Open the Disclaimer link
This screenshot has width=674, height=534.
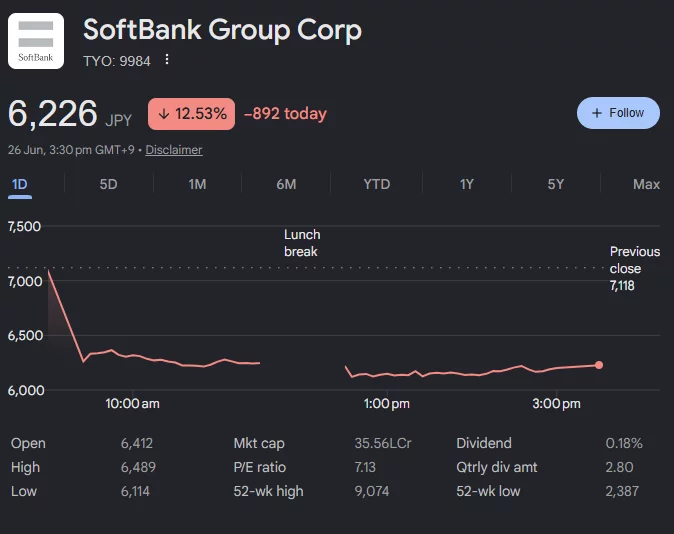click(174, 150)
